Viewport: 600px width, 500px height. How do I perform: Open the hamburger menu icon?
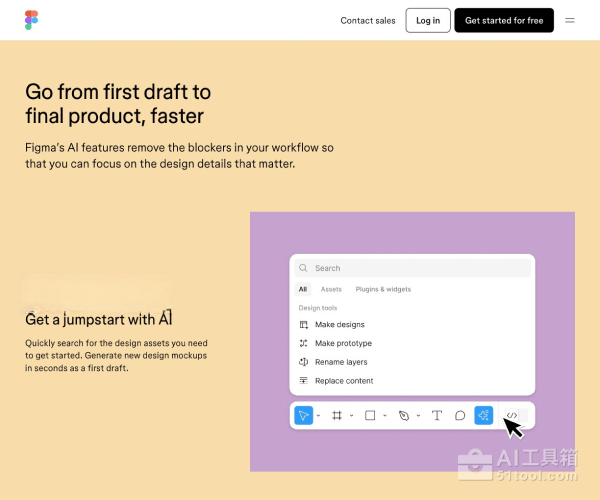tap(570, 20)
